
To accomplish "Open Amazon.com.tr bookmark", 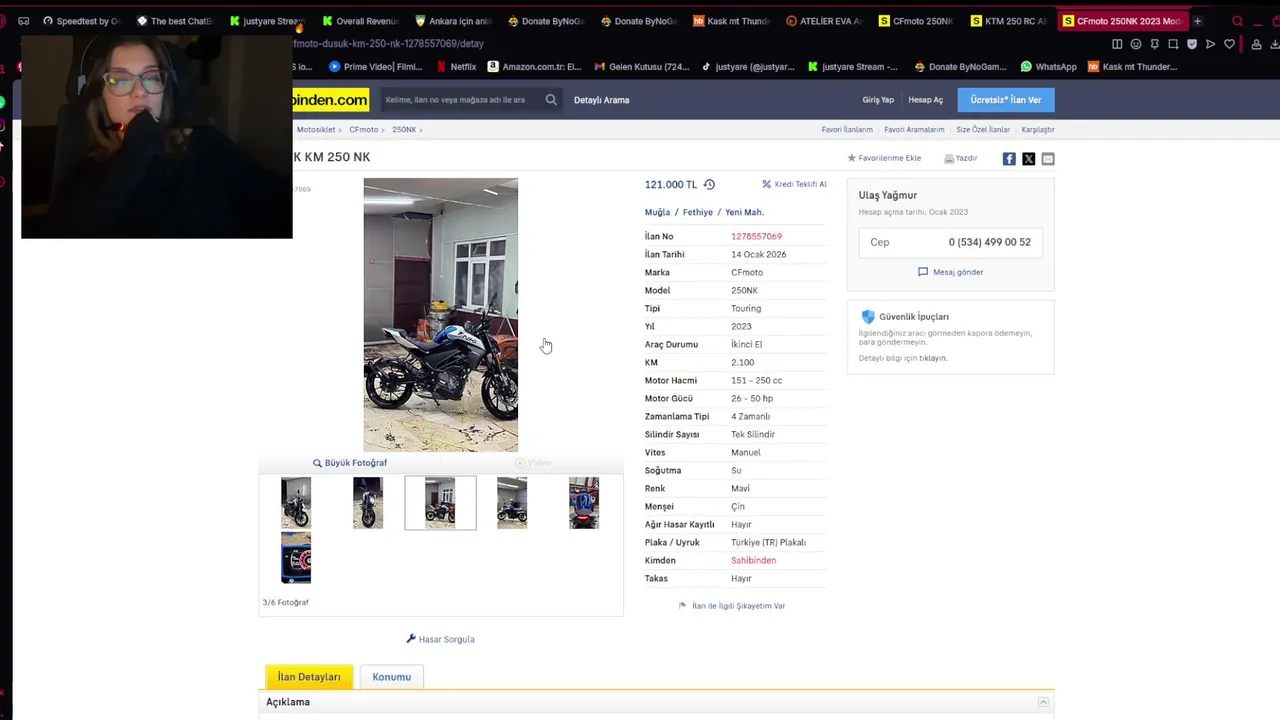I will 534,67.
